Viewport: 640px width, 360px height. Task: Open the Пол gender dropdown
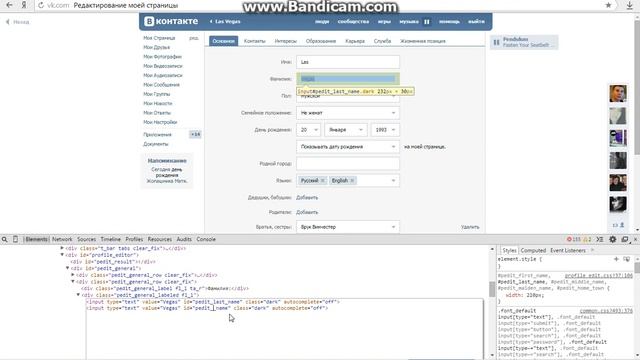pos(348,96)
